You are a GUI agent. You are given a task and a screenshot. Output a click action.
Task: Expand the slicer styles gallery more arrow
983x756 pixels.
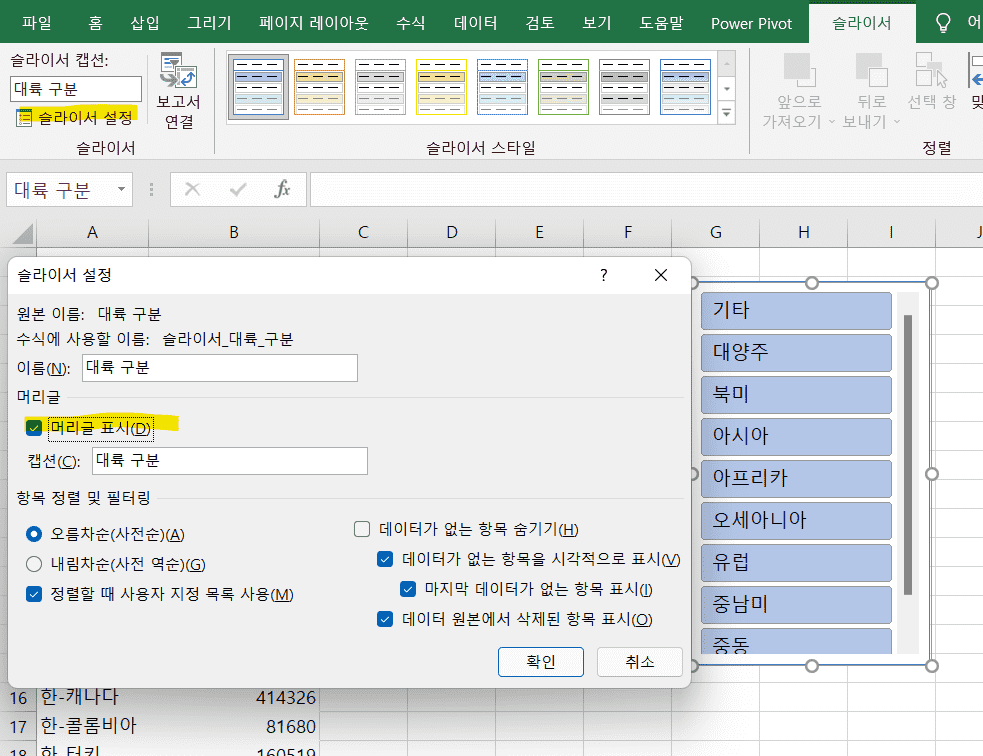point(727,114)
